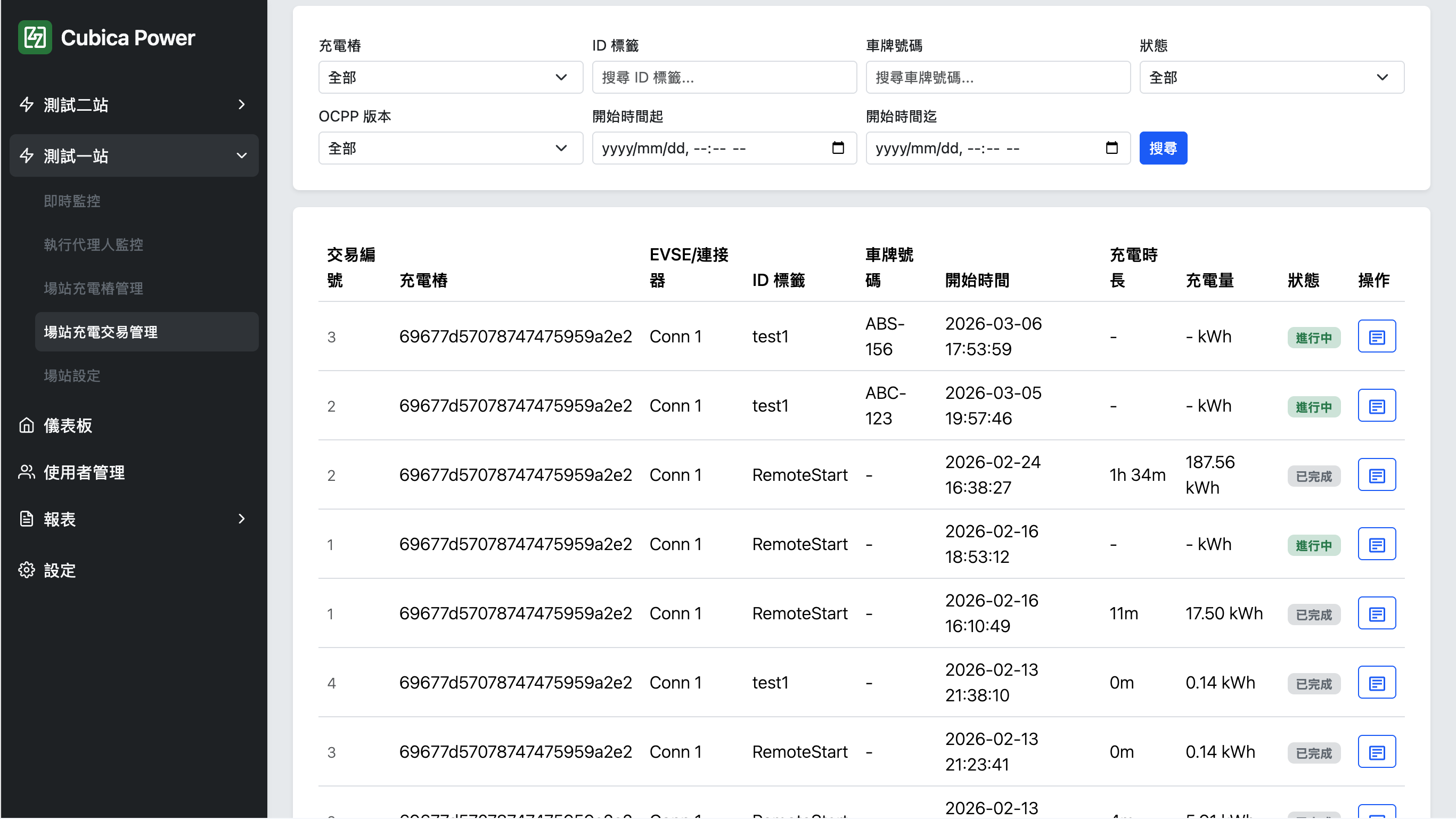Image resolution: width=1456 pixels, height=819 pixels.
Task: Click the 搜尋 ID 標籤 input field
Action: pos(724,77)
